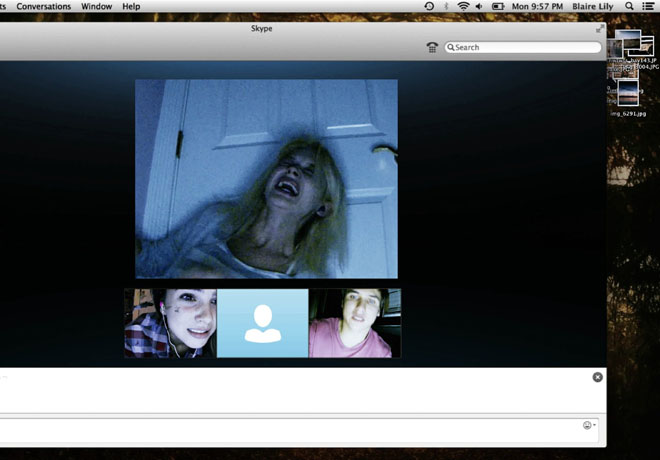Click the Bluetooth status icon
The height and width of the screenshot is (460, 660).
pos(445,7)
